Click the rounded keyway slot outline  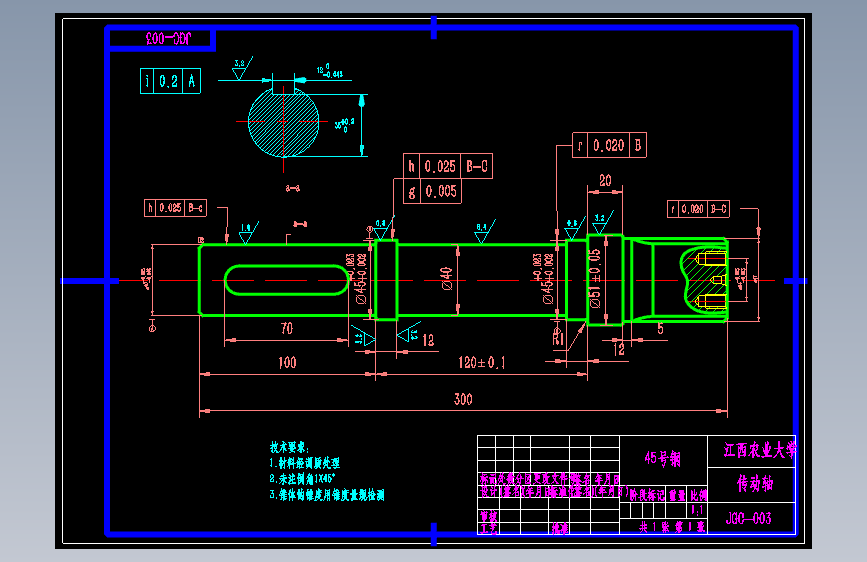pyautogui.click(x=286, y=280)
